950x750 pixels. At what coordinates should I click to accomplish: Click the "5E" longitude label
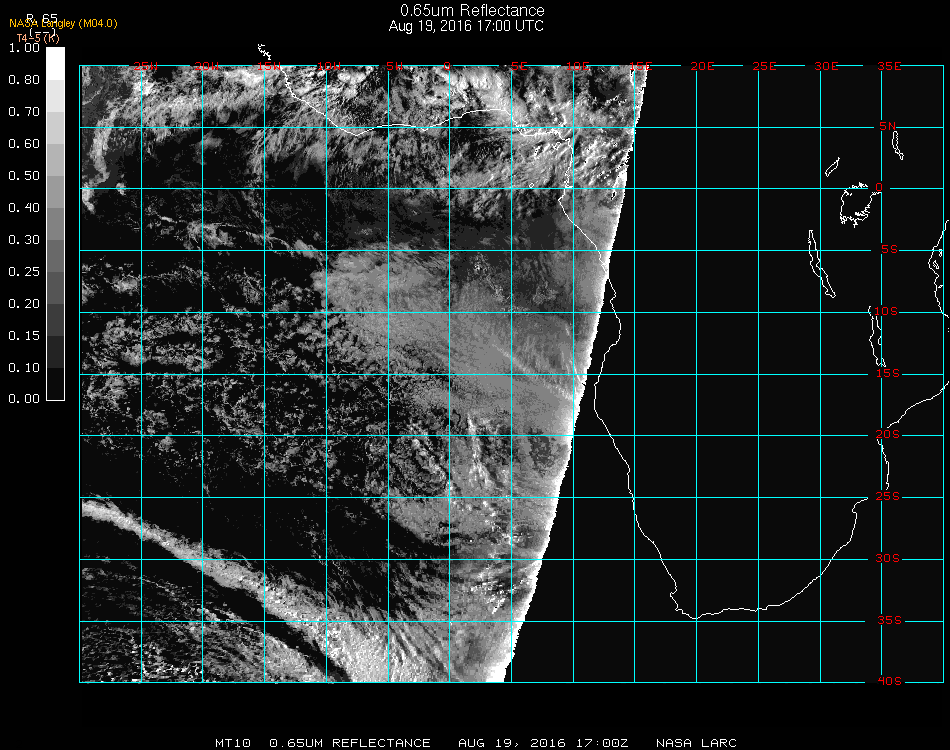tap(519, 66)
